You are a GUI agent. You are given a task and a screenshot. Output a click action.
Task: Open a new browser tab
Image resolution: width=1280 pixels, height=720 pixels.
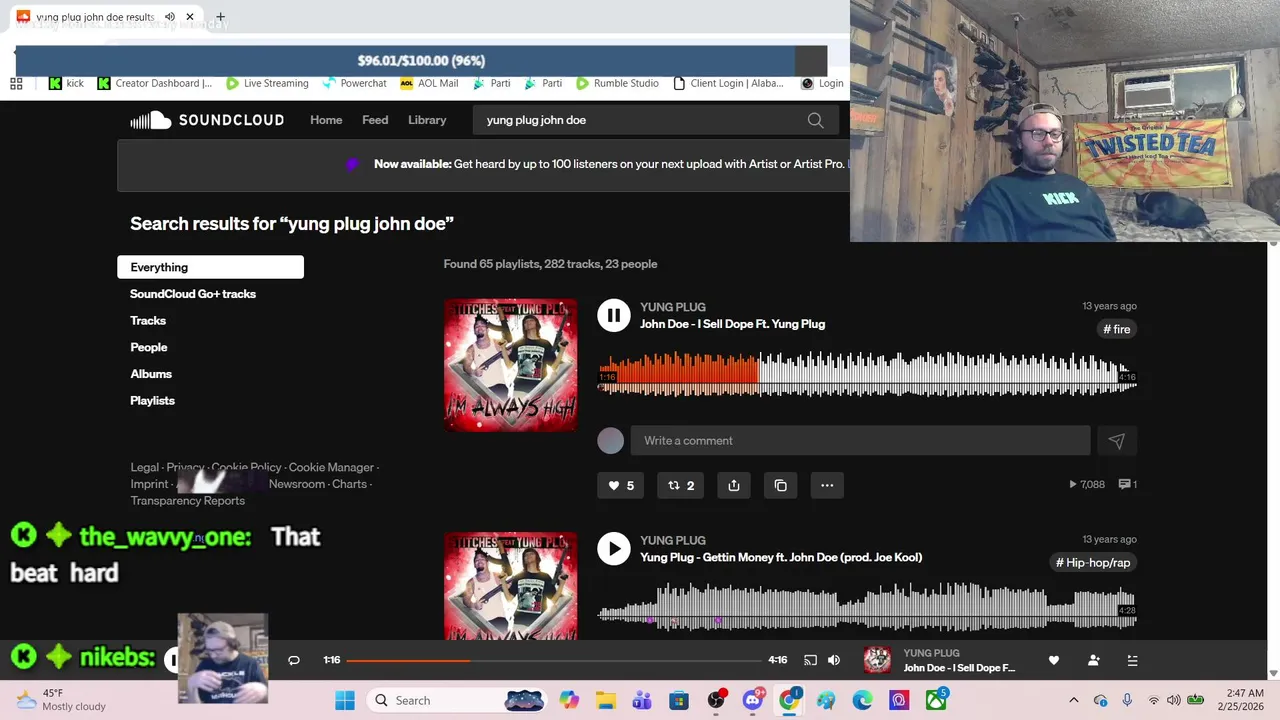point(220,17)
